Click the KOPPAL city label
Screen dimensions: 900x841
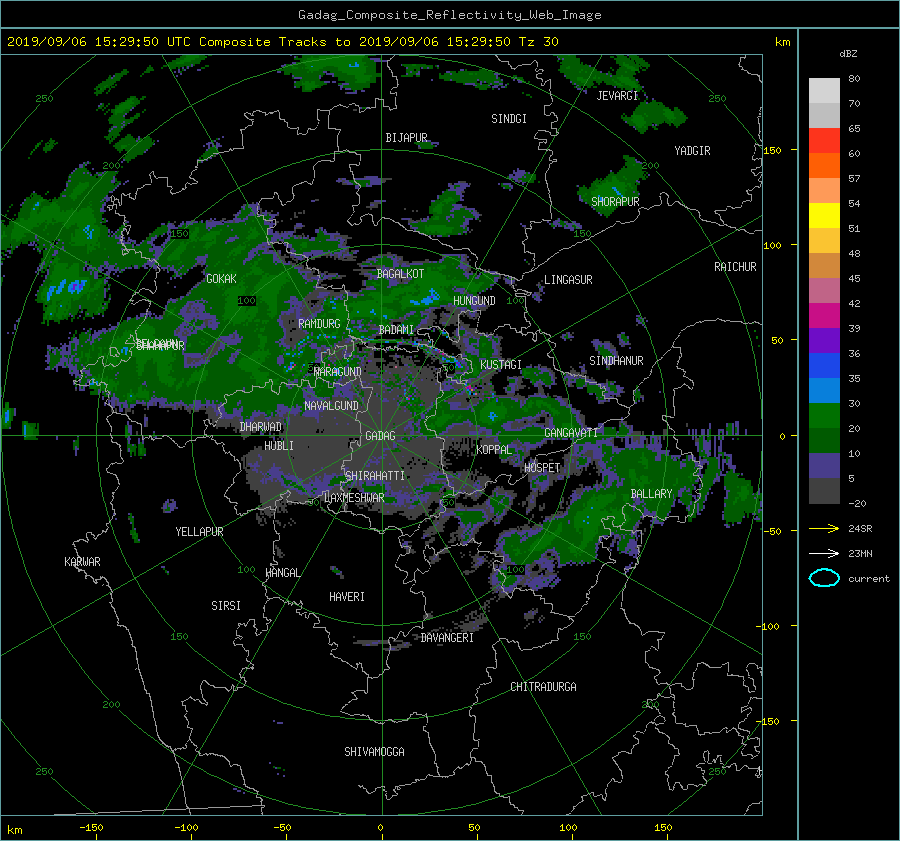(x=494, y=450)
